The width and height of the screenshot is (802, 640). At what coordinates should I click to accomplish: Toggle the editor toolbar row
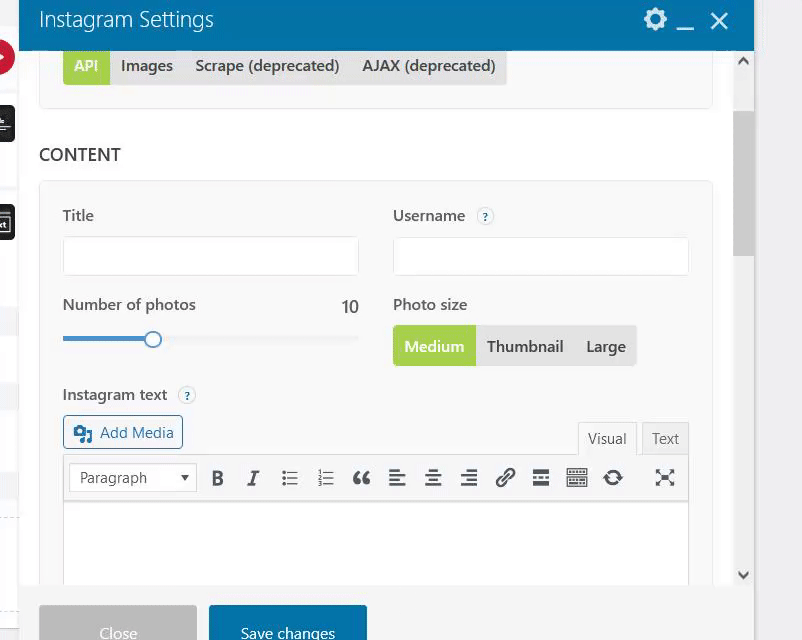(577, 478)
